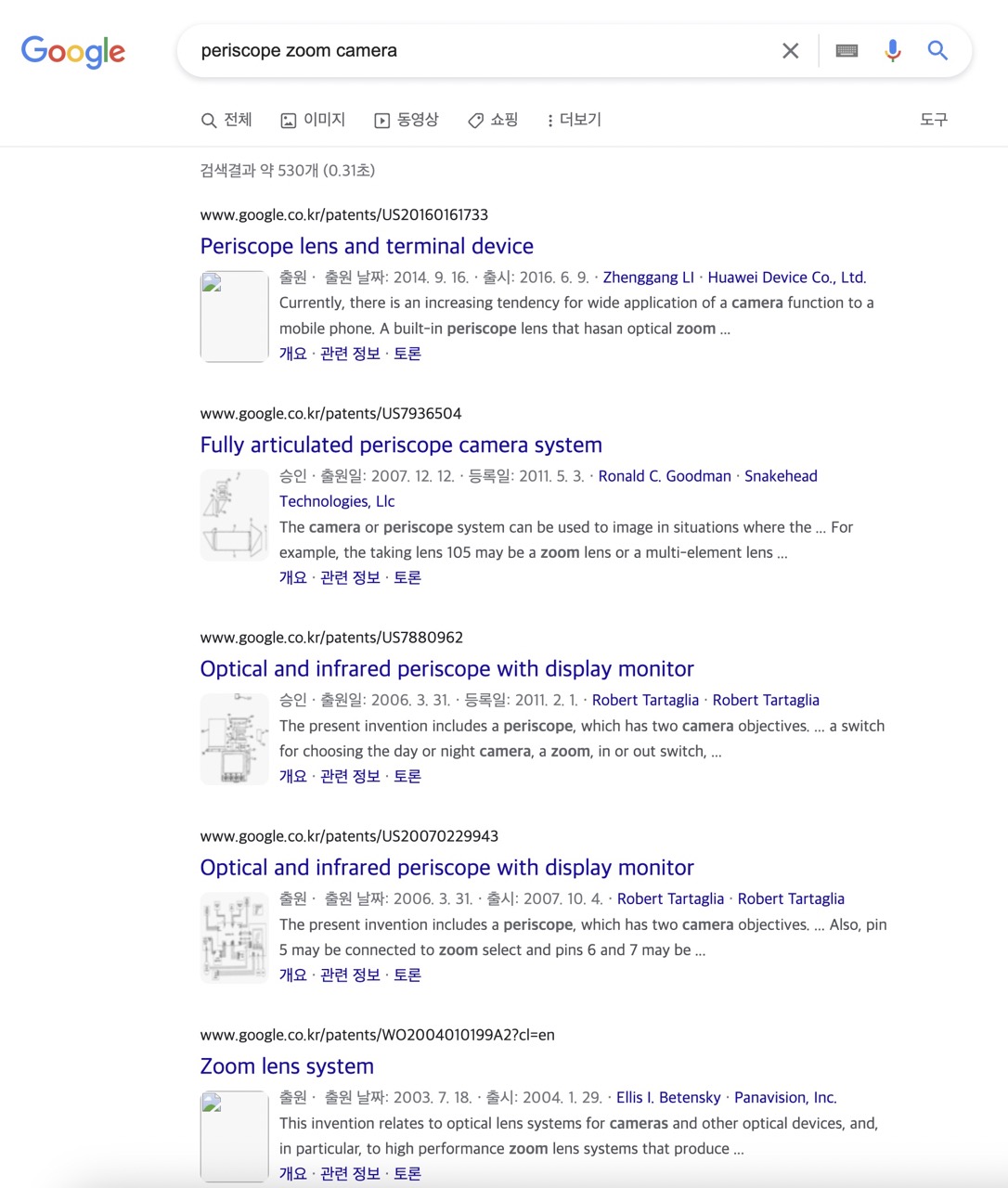Click inventor link Ronald C. Goodman
This screenshot has height=1188, width=1008.
click(x=665, y=476)
